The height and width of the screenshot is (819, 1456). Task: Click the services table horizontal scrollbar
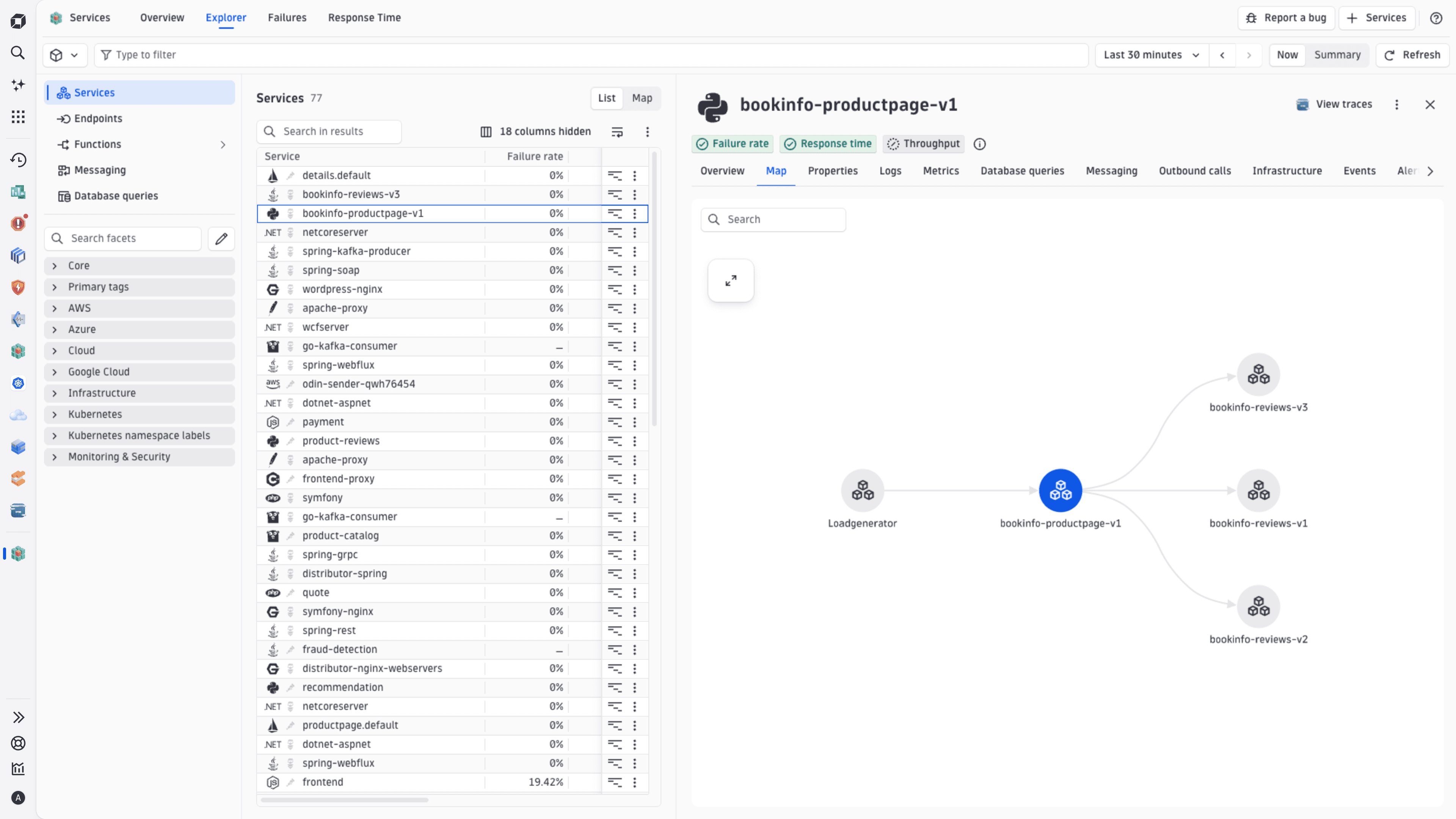pyautogui.click(x=344, y=800)
